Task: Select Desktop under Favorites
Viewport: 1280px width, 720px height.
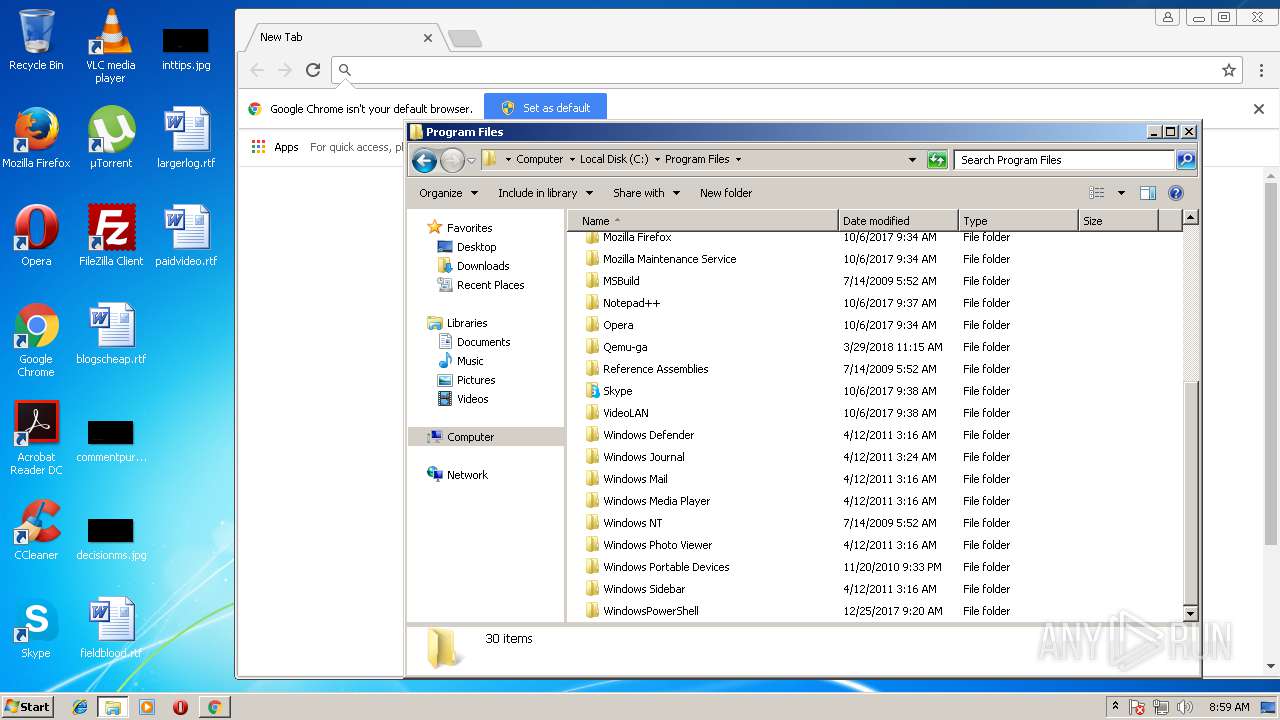Action: 476,247
